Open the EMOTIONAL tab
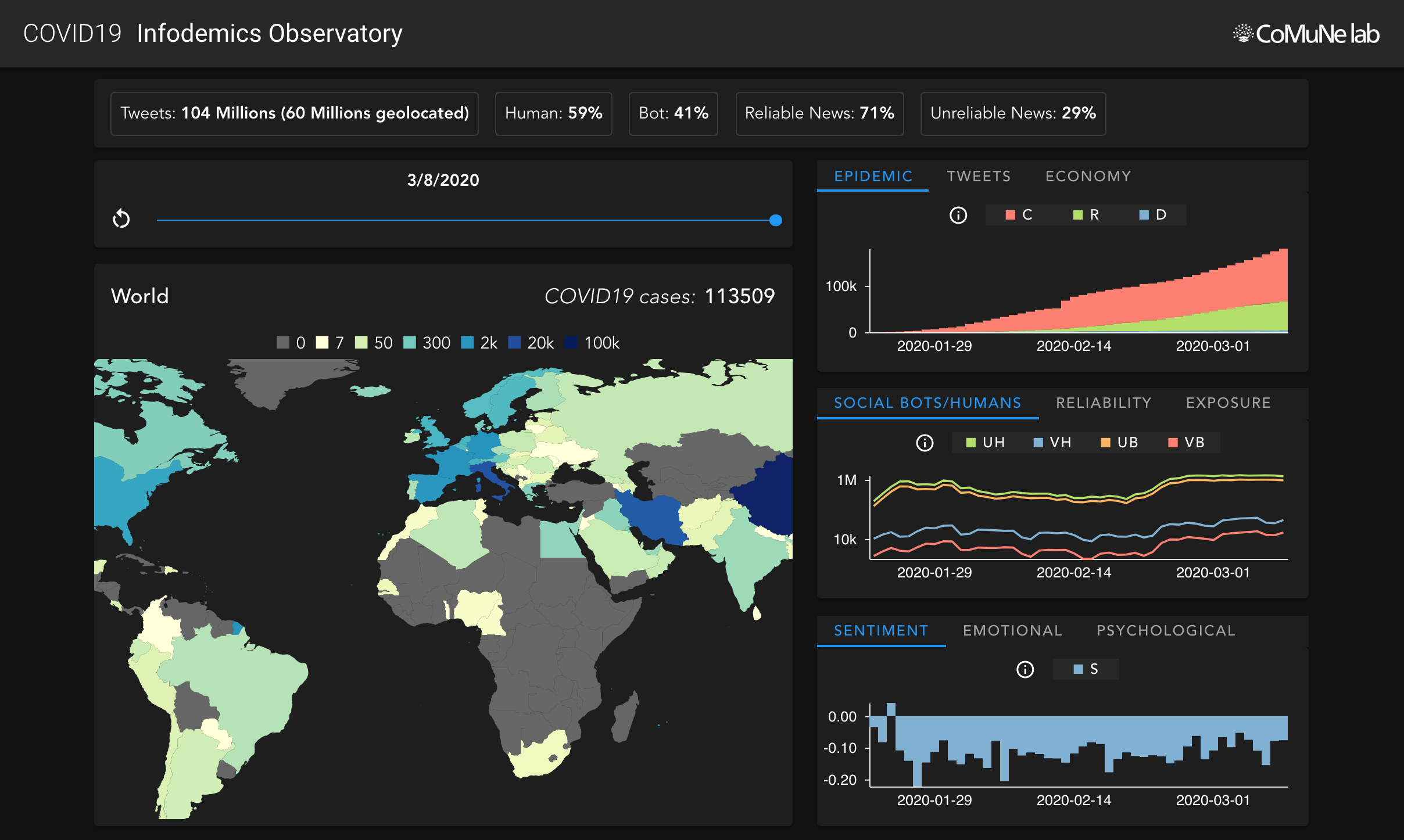Image resolution: width=1404 pixels, height=840 pixels. point(1012,630)
